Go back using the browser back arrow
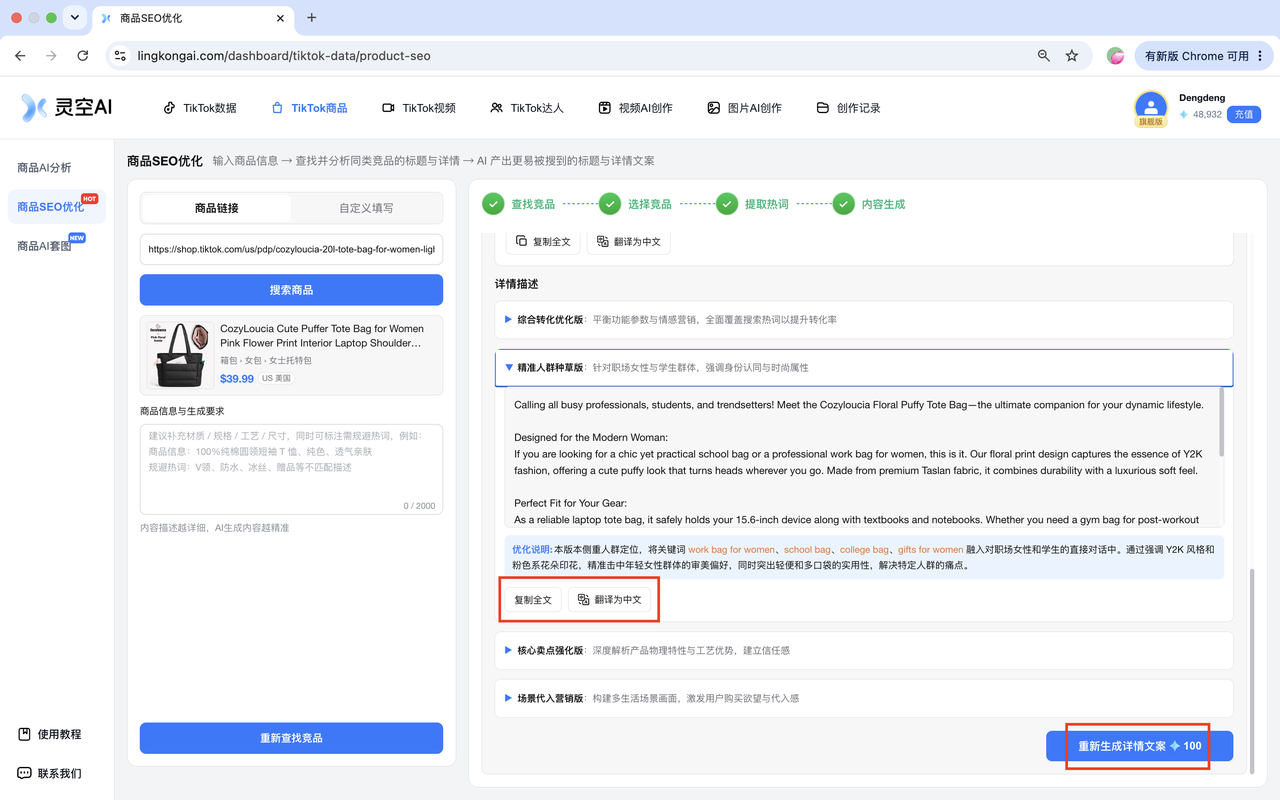Screen dimensions: 1280x800 20,56
